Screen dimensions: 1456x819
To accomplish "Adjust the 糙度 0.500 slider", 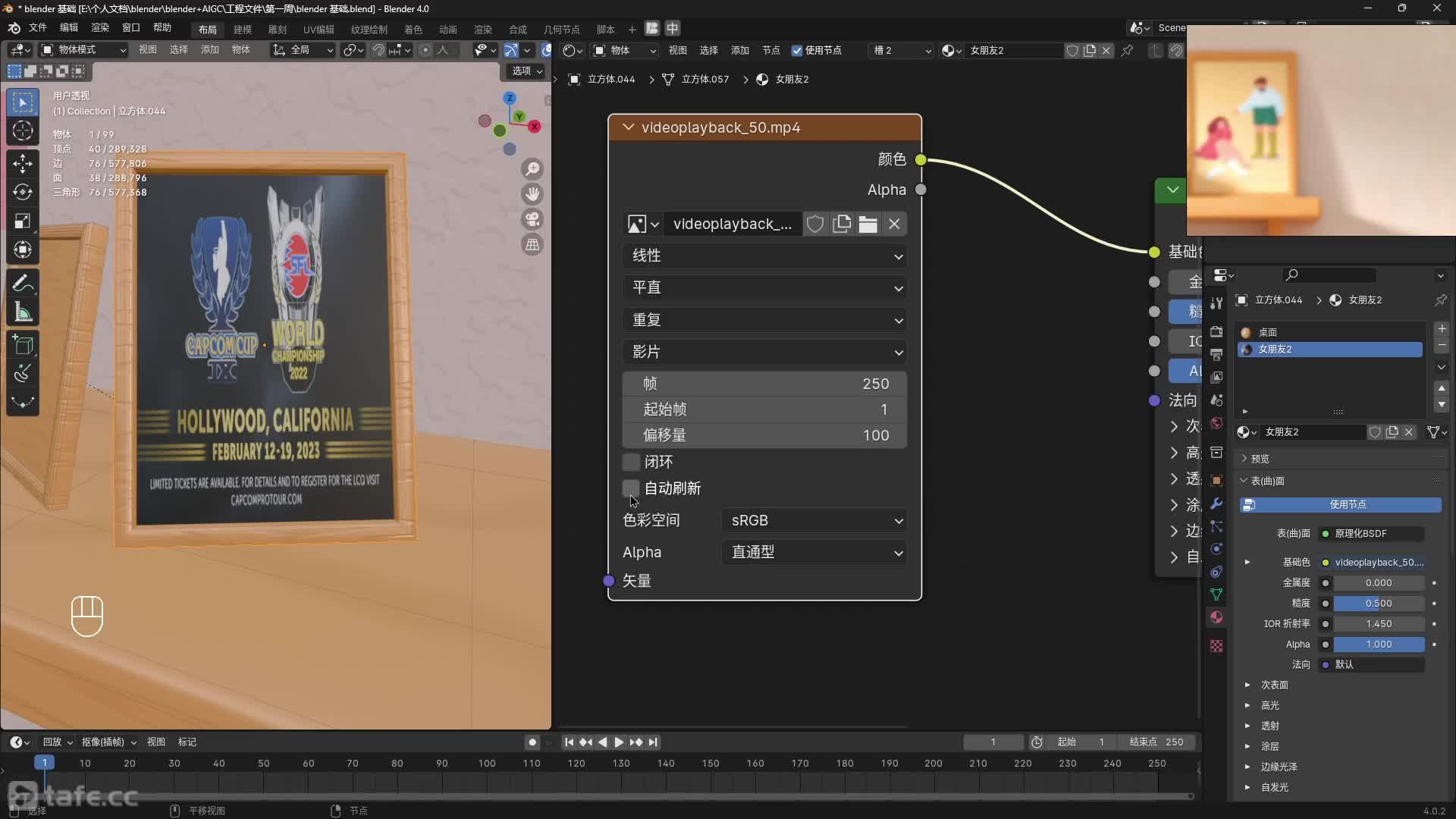I will coord(1379,604).
